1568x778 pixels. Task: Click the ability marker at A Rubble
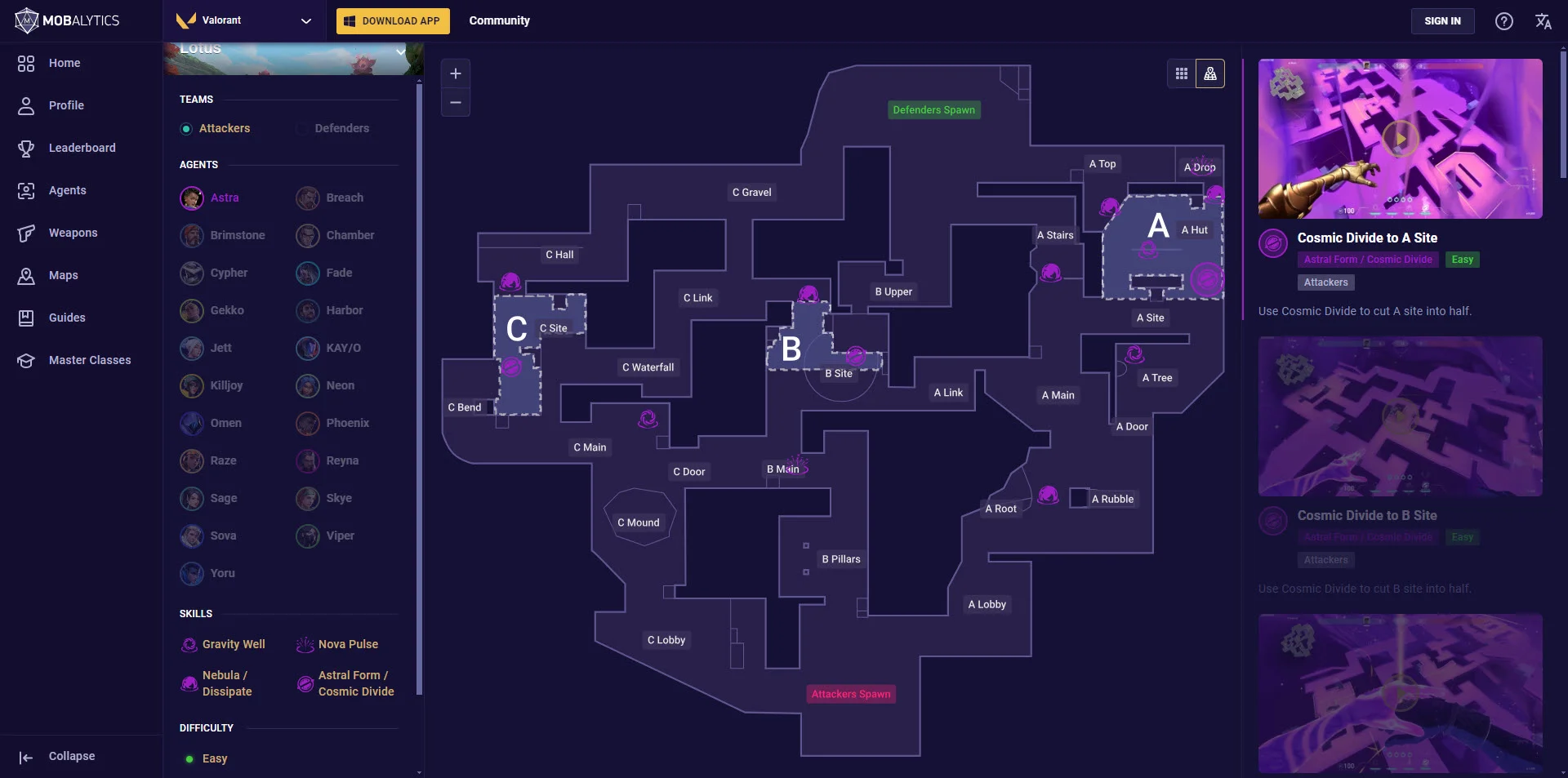pyautogui.click(x=1048, y=495)
